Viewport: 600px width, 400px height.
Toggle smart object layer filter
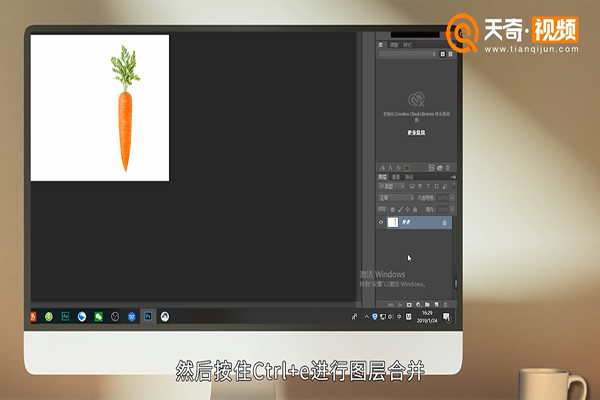444,186
